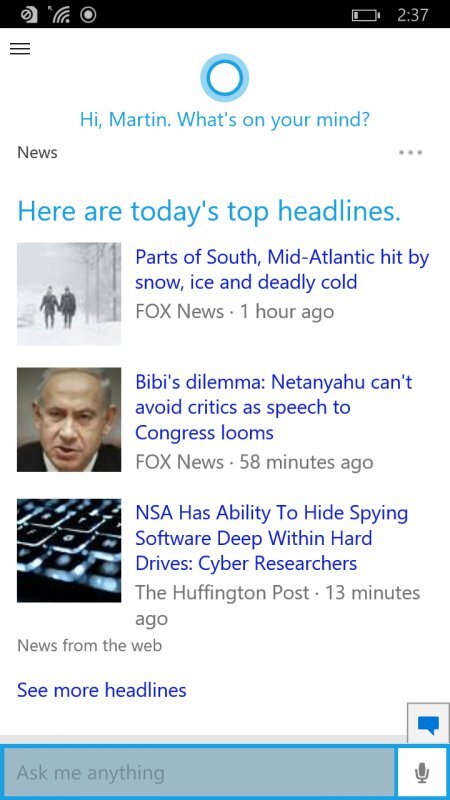Open the chat bubble feedback icon
Image resolution: width=450 pixels, height=800 pixels.
(x=428, y=724)
